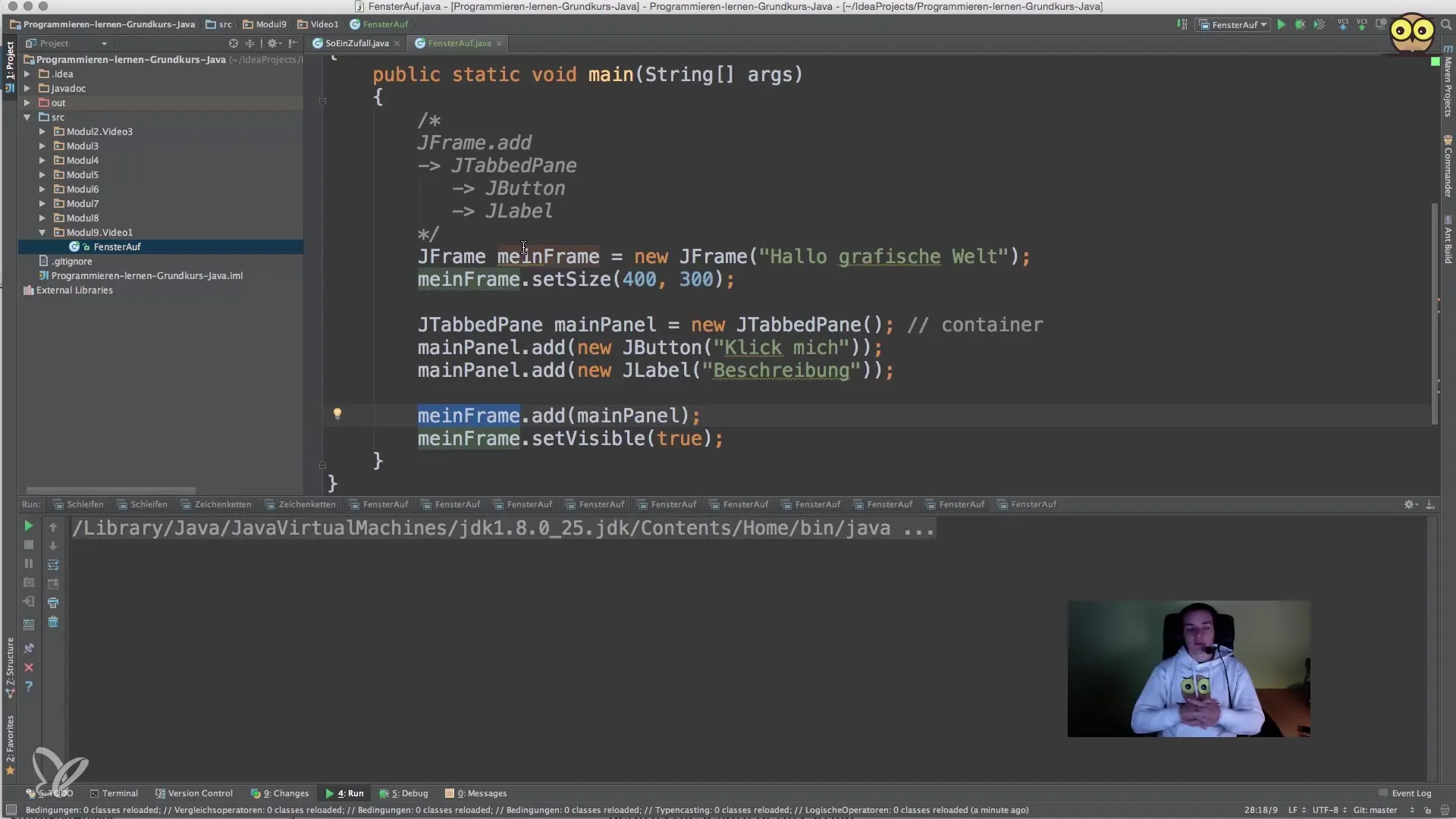Pause the program output
This screenshot has height=819, width=1456.
point(28,563)
